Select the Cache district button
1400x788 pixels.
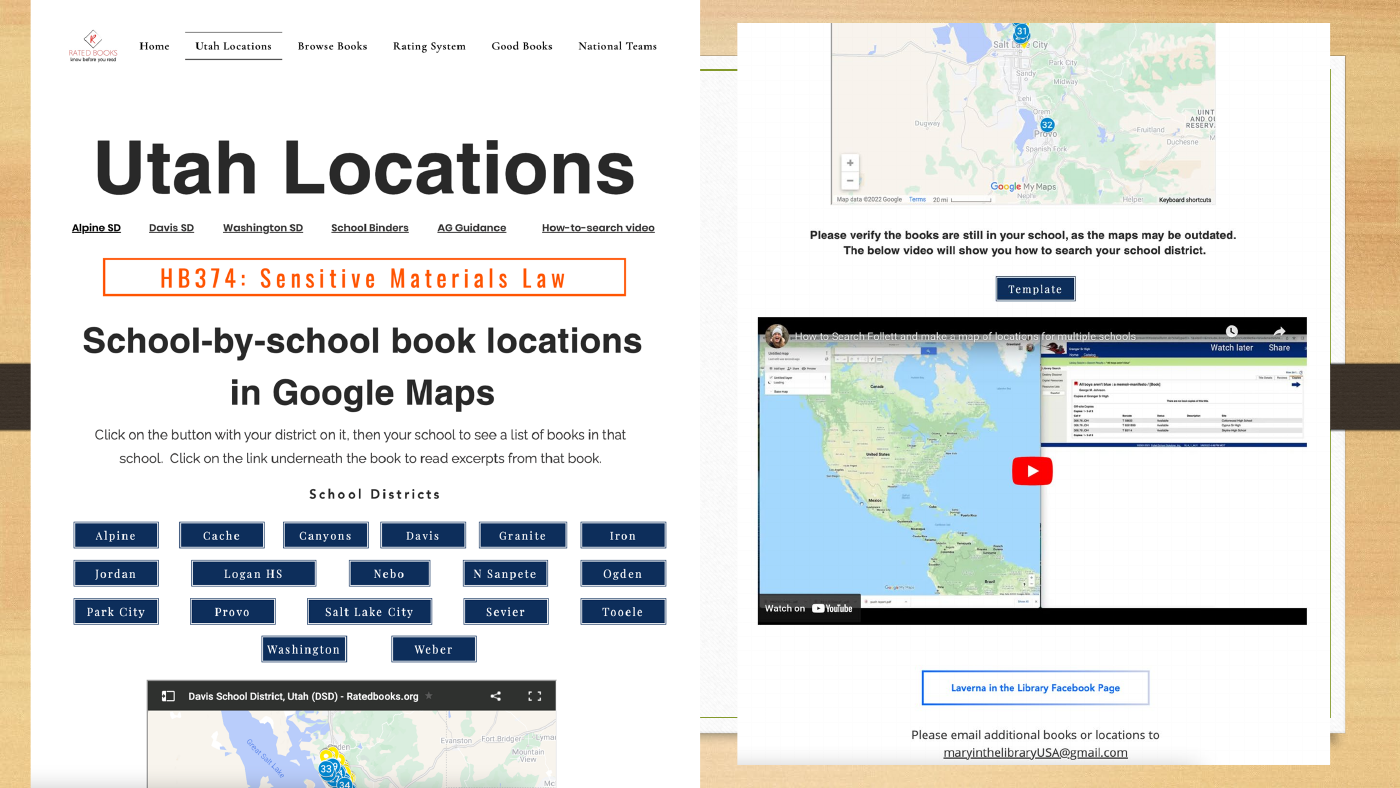(222, 535)
